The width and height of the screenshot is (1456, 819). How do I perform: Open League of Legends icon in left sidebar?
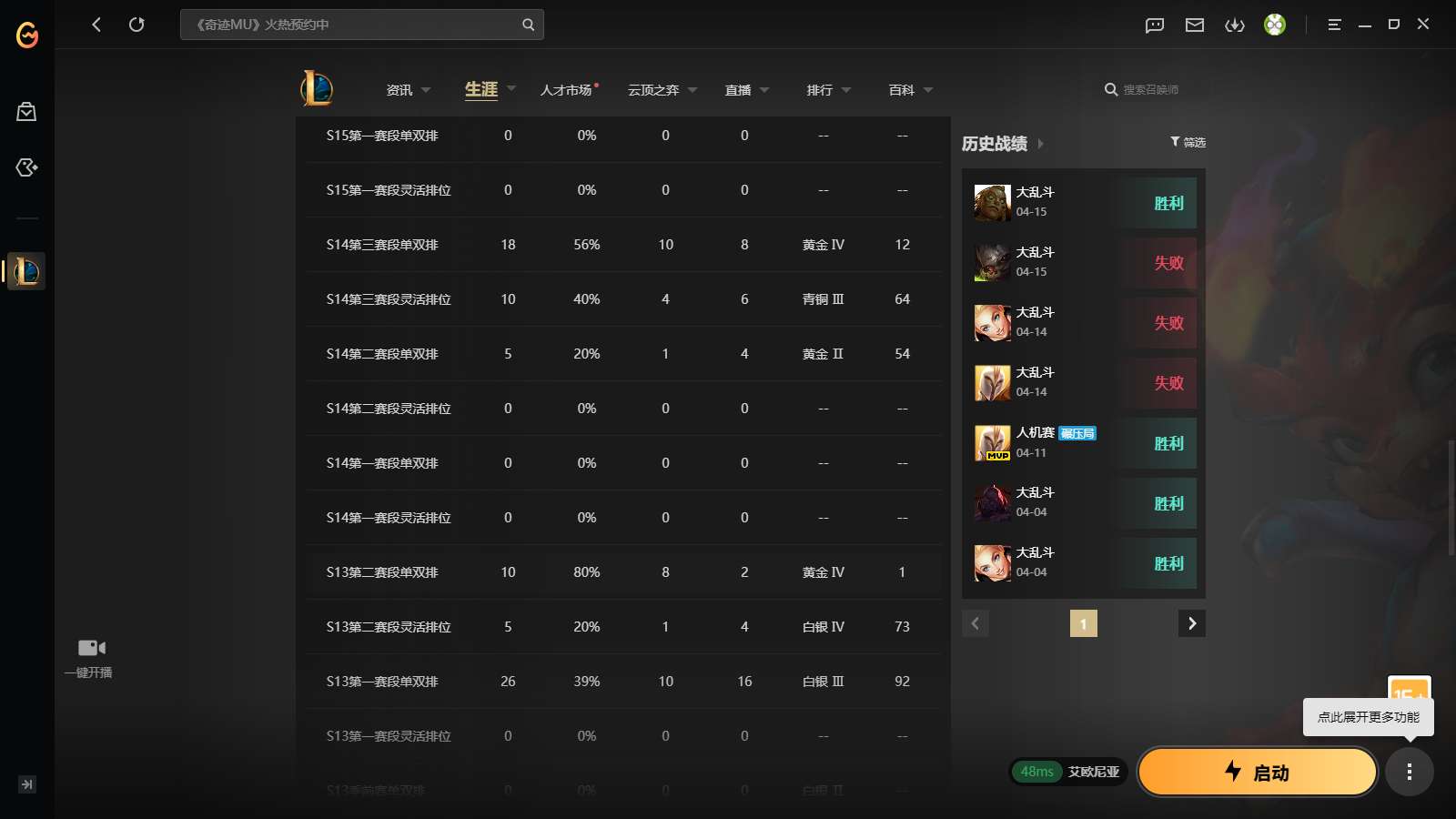click(25, 270)
